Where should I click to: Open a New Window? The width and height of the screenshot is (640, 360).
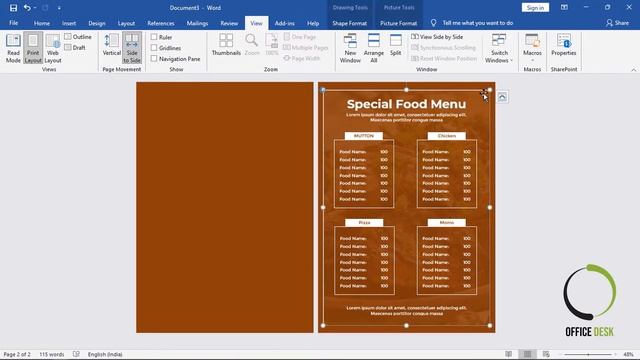(350, 49)
